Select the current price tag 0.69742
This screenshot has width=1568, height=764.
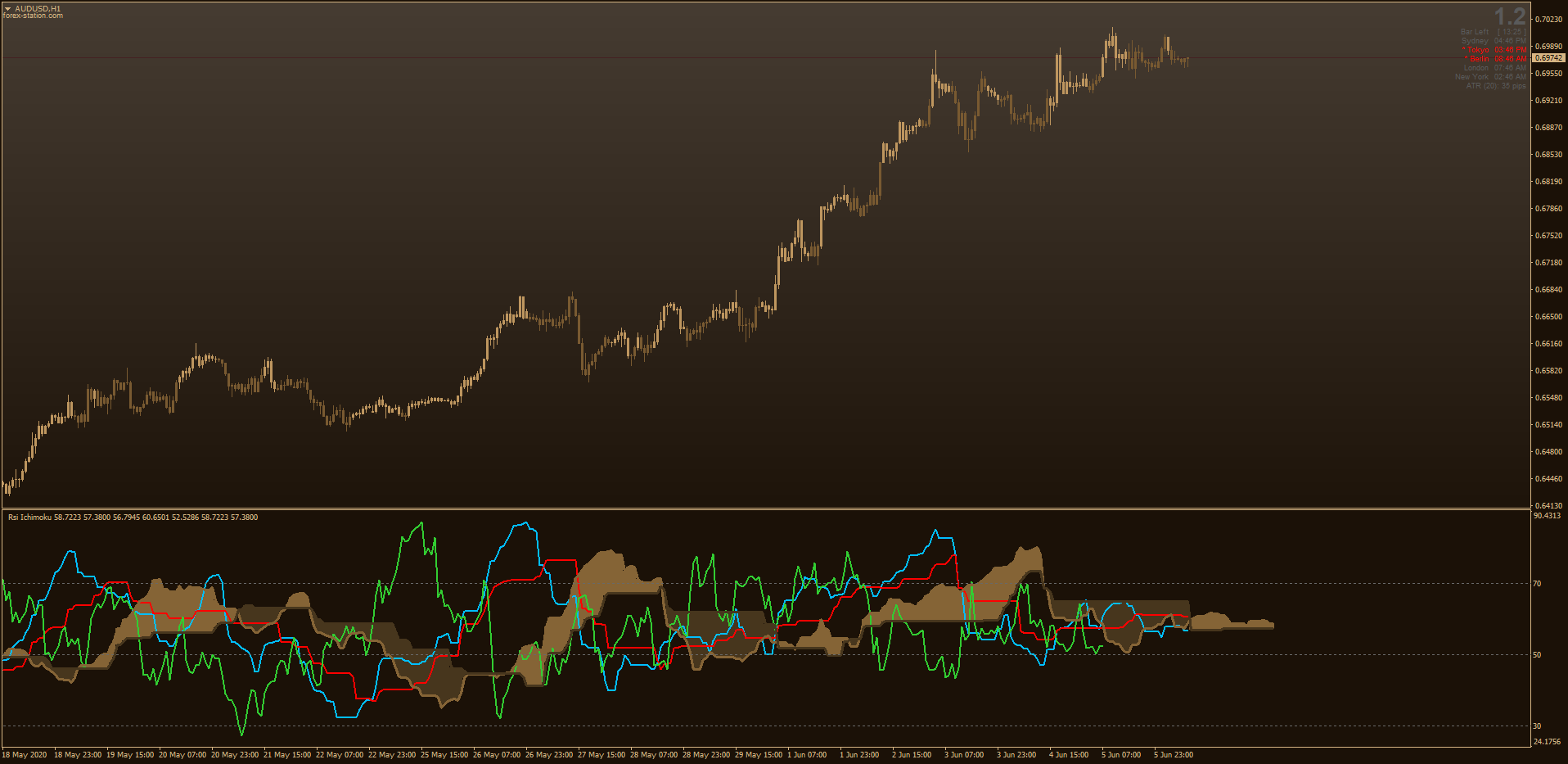click(x=1548, y=58)
